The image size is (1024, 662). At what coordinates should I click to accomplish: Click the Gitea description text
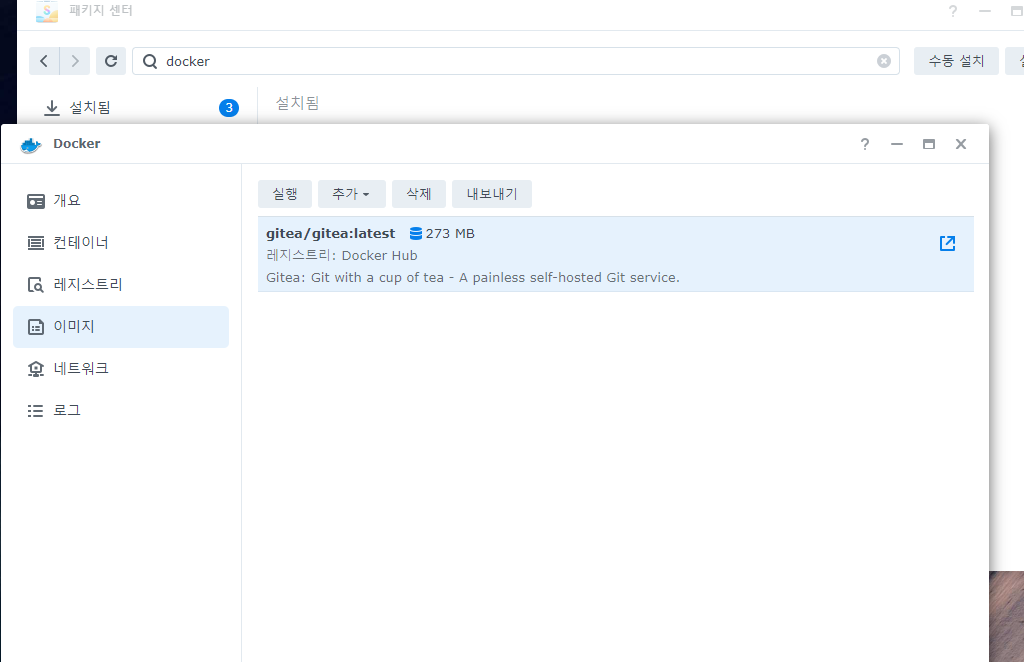pos(473,277)
